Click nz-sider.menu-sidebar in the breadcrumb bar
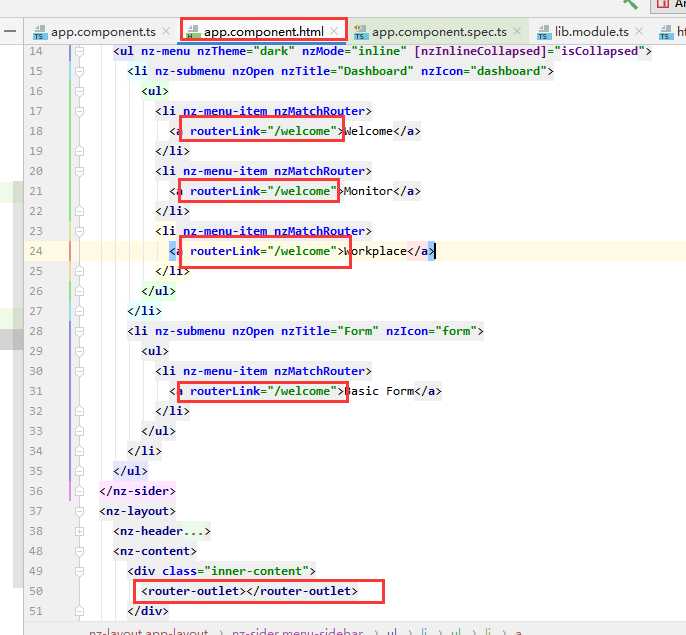 298,631
